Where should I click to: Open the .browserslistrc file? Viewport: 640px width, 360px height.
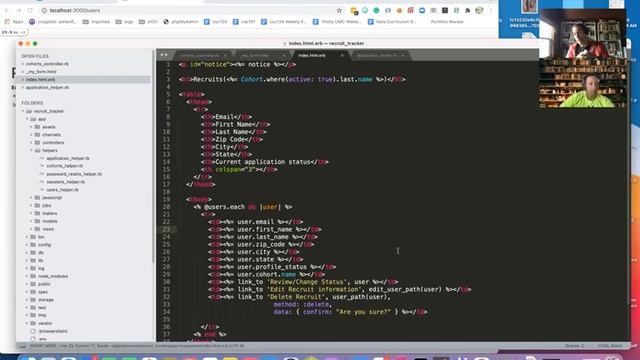tap(53, 331)
